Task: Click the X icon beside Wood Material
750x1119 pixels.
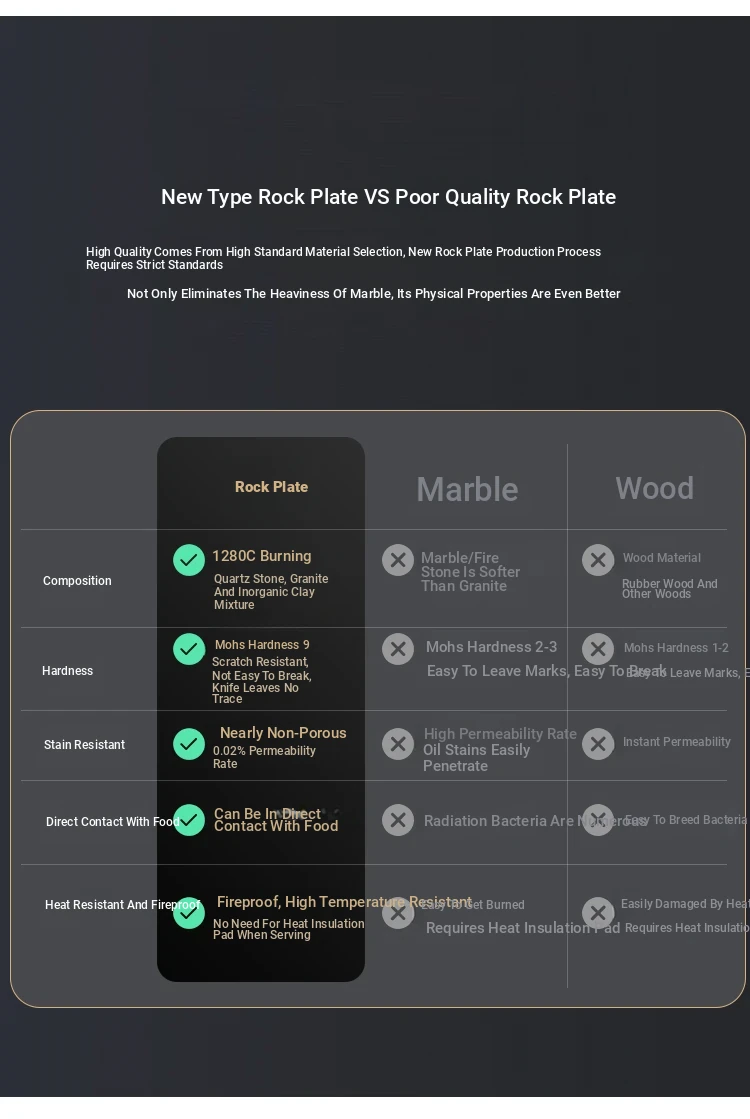Action: click(598, 560)
